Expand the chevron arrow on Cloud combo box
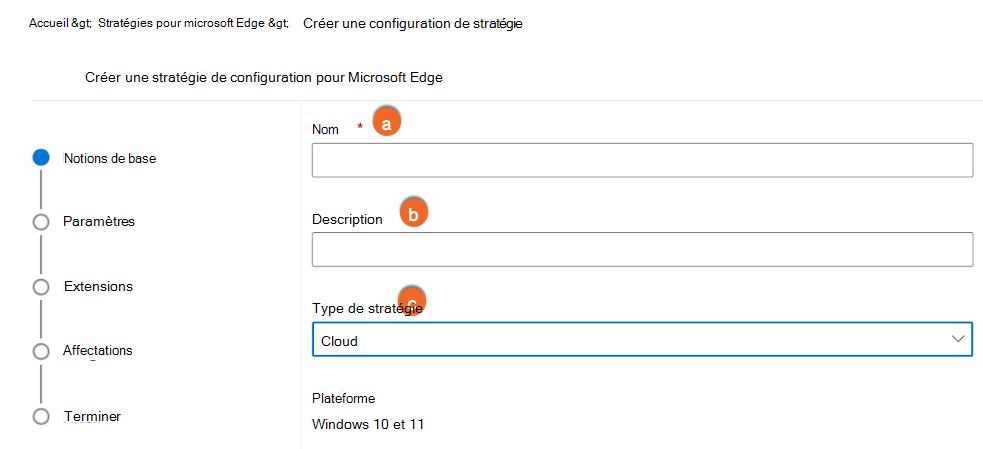 coord(957,341)
